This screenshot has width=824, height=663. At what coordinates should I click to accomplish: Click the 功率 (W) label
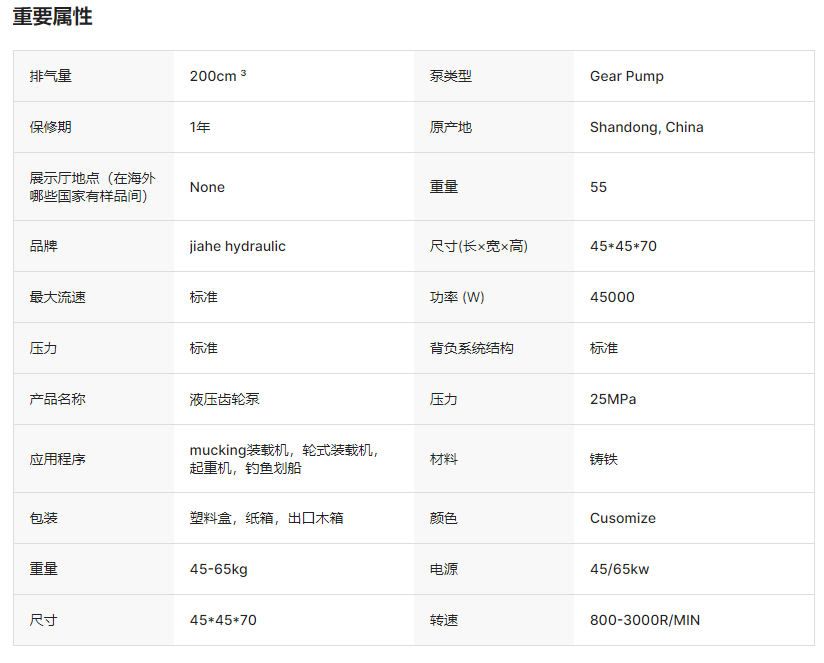[457, 297]
